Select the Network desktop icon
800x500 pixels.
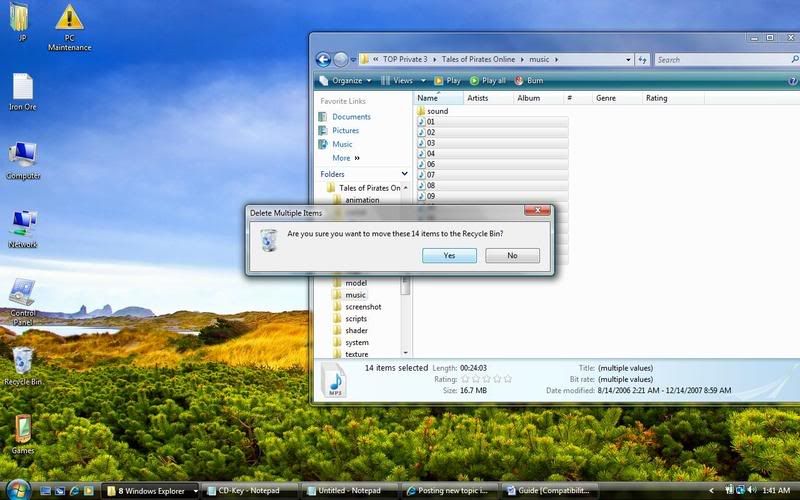(23, 224)
